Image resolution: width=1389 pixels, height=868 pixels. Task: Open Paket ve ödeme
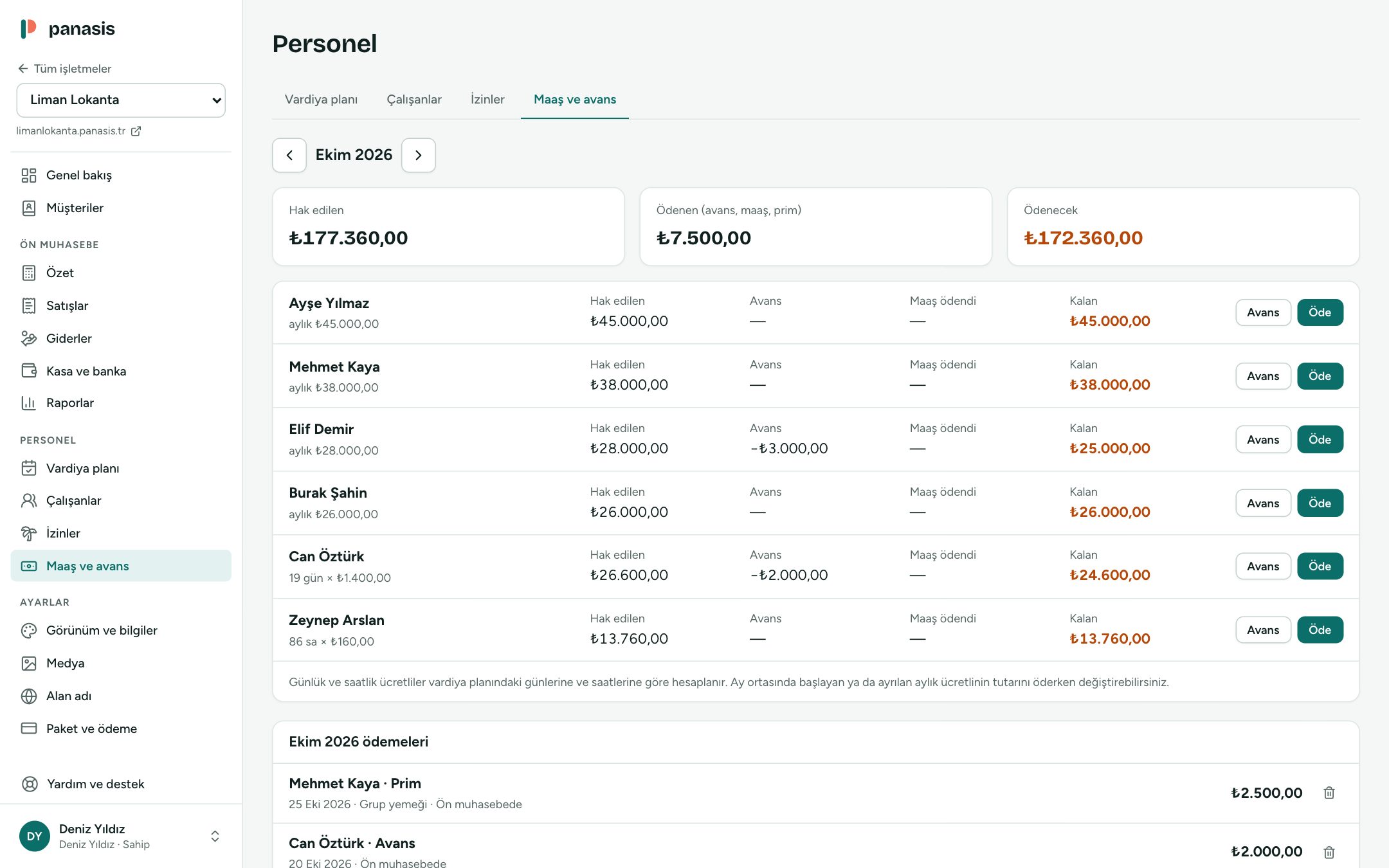(121, 728)
